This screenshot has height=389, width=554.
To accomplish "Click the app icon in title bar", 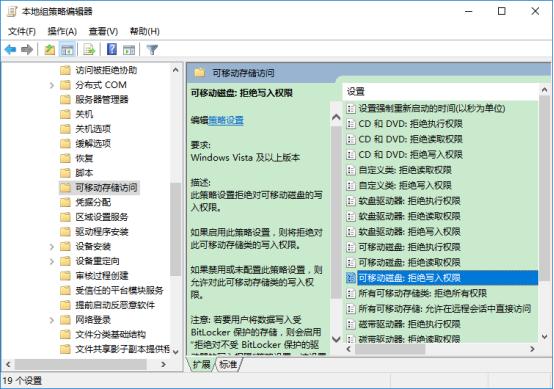I will click(12, 11).
